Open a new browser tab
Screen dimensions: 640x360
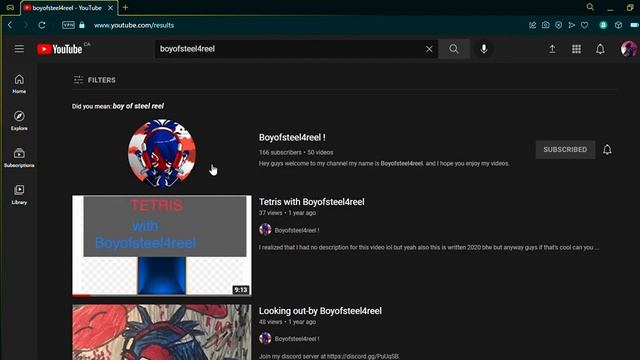125,7
